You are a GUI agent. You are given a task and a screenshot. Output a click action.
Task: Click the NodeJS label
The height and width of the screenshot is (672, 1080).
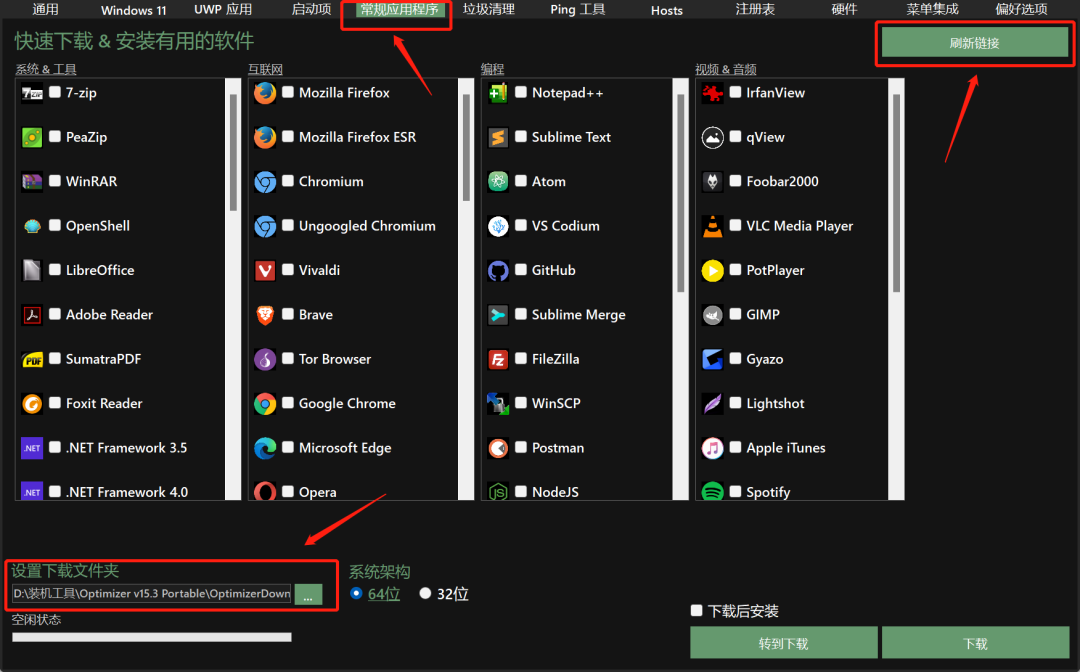(555, 492)
